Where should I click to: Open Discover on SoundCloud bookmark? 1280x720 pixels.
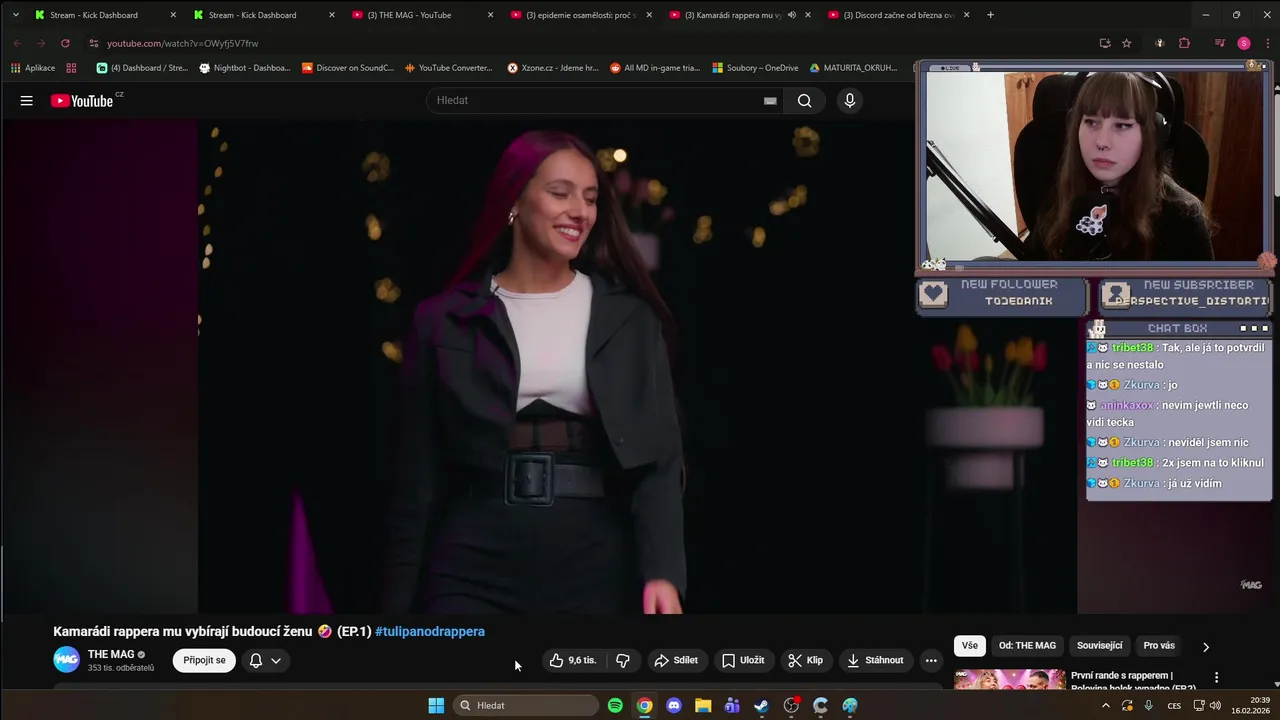348,68
